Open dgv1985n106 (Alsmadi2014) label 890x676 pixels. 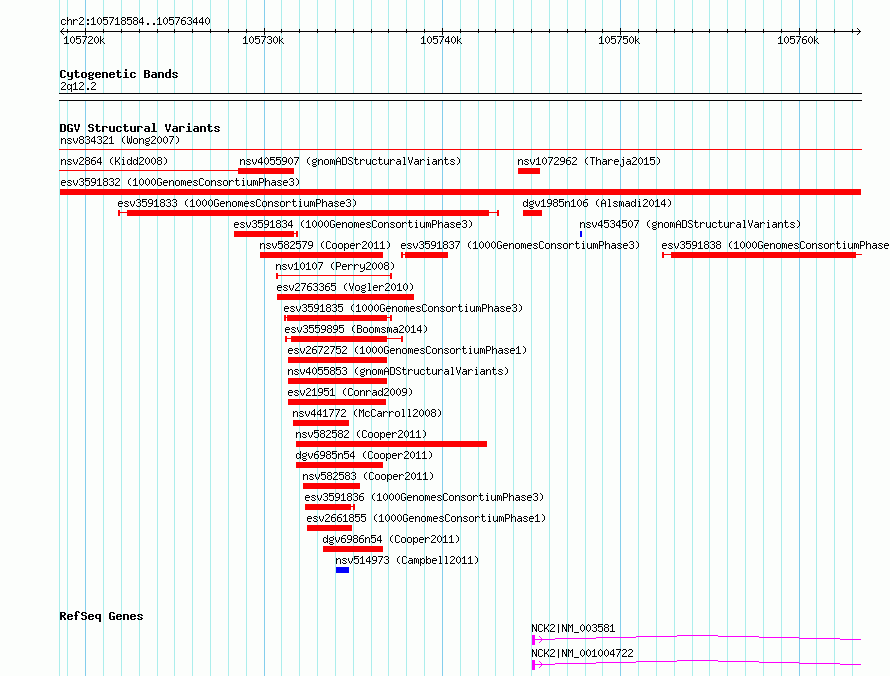pos(597,203)
